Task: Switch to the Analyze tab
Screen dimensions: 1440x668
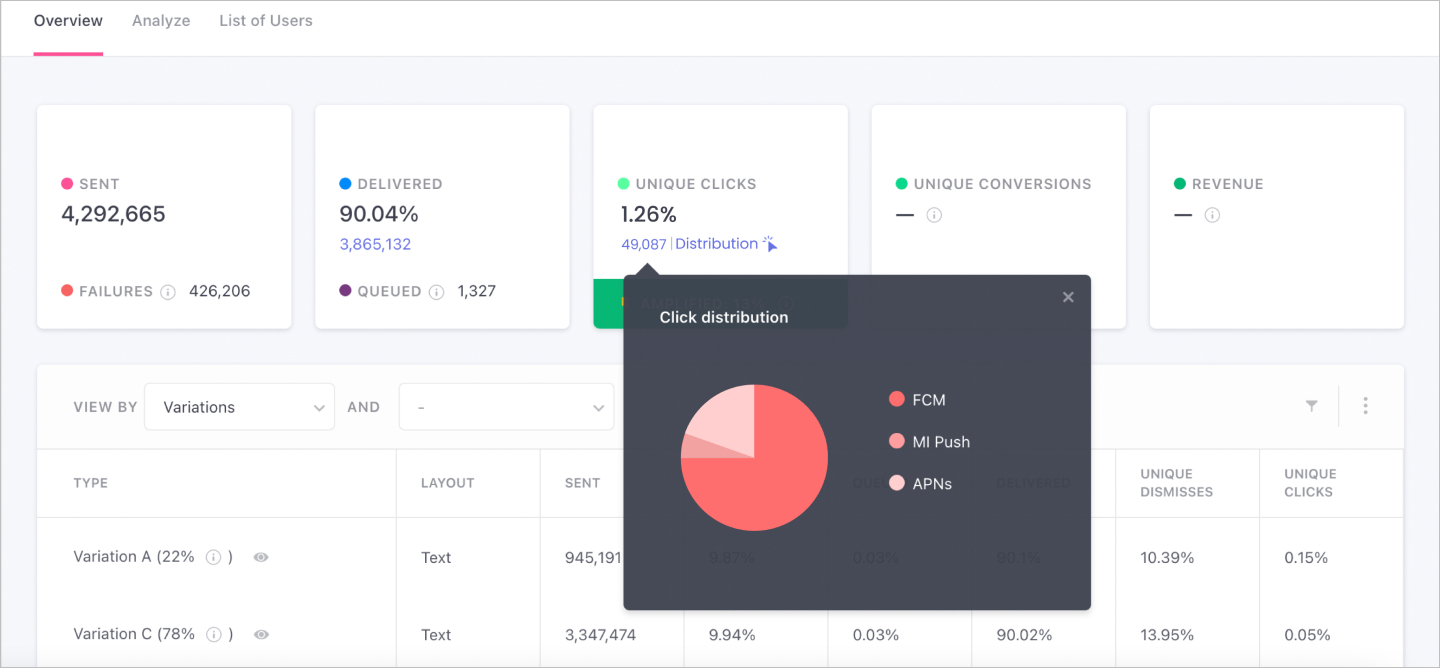Action: pos(161,21)
